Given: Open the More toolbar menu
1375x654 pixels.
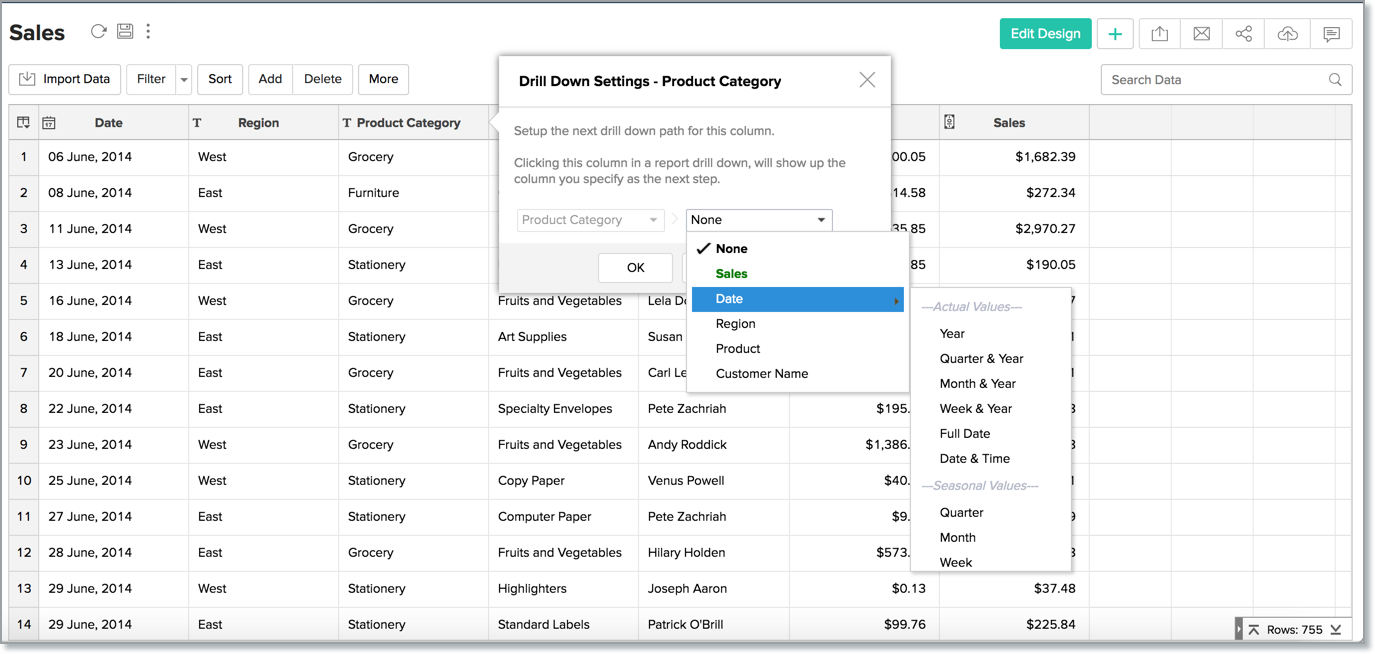Looking at the screenshot, I should [x=383, y=79].
